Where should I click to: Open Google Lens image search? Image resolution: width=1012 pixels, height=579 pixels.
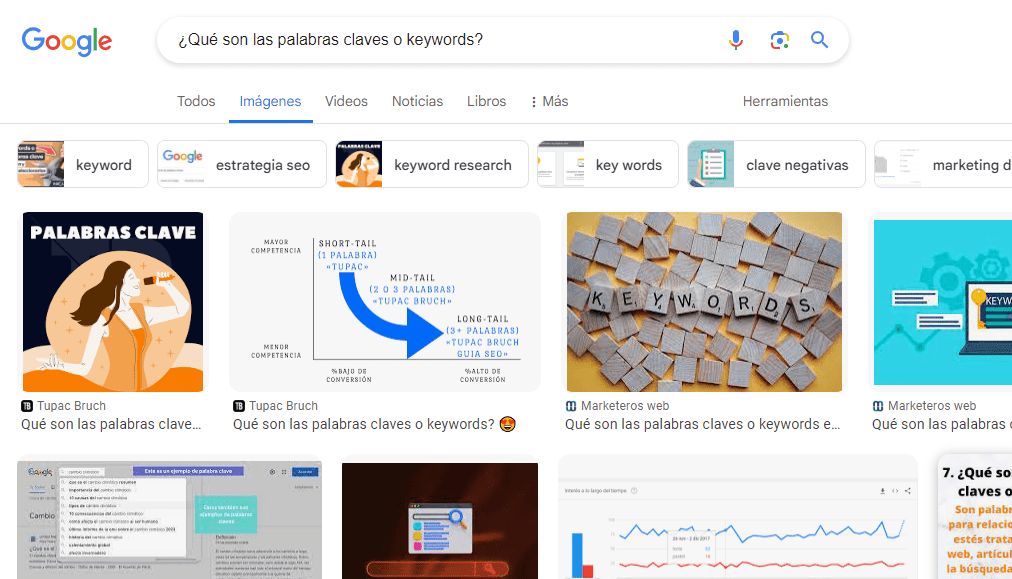click(x=779, y=39)
